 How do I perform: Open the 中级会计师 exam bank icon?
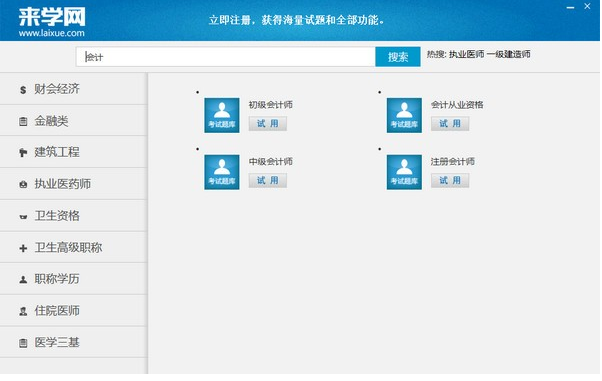coord(222,172)
